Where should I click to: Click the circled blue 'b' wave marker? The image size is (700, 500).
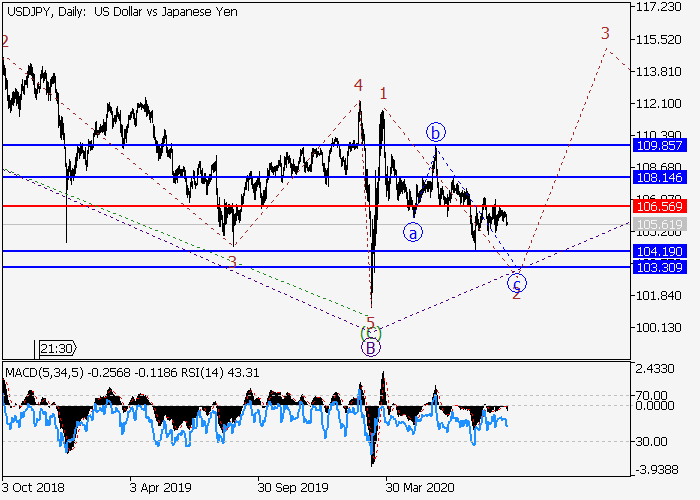(435, 132)
